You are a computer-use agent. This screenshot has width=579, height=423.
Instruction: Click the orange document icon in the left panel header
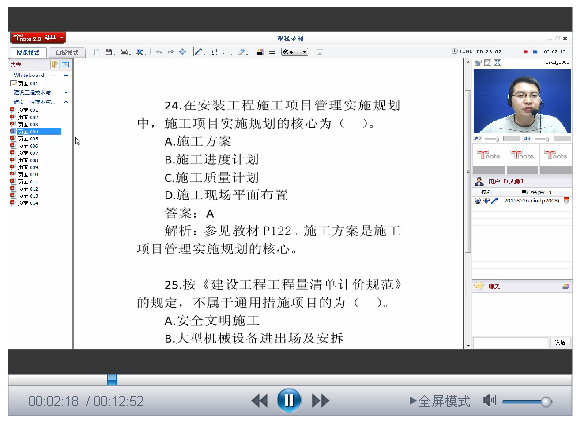click(55, 65)
